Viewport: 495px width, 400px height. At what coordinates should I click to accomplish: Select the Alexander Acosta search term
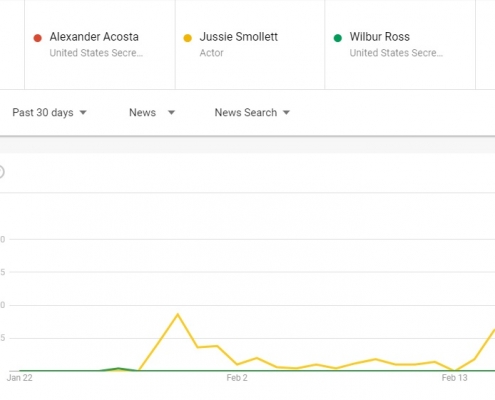[x=94, y=37]
